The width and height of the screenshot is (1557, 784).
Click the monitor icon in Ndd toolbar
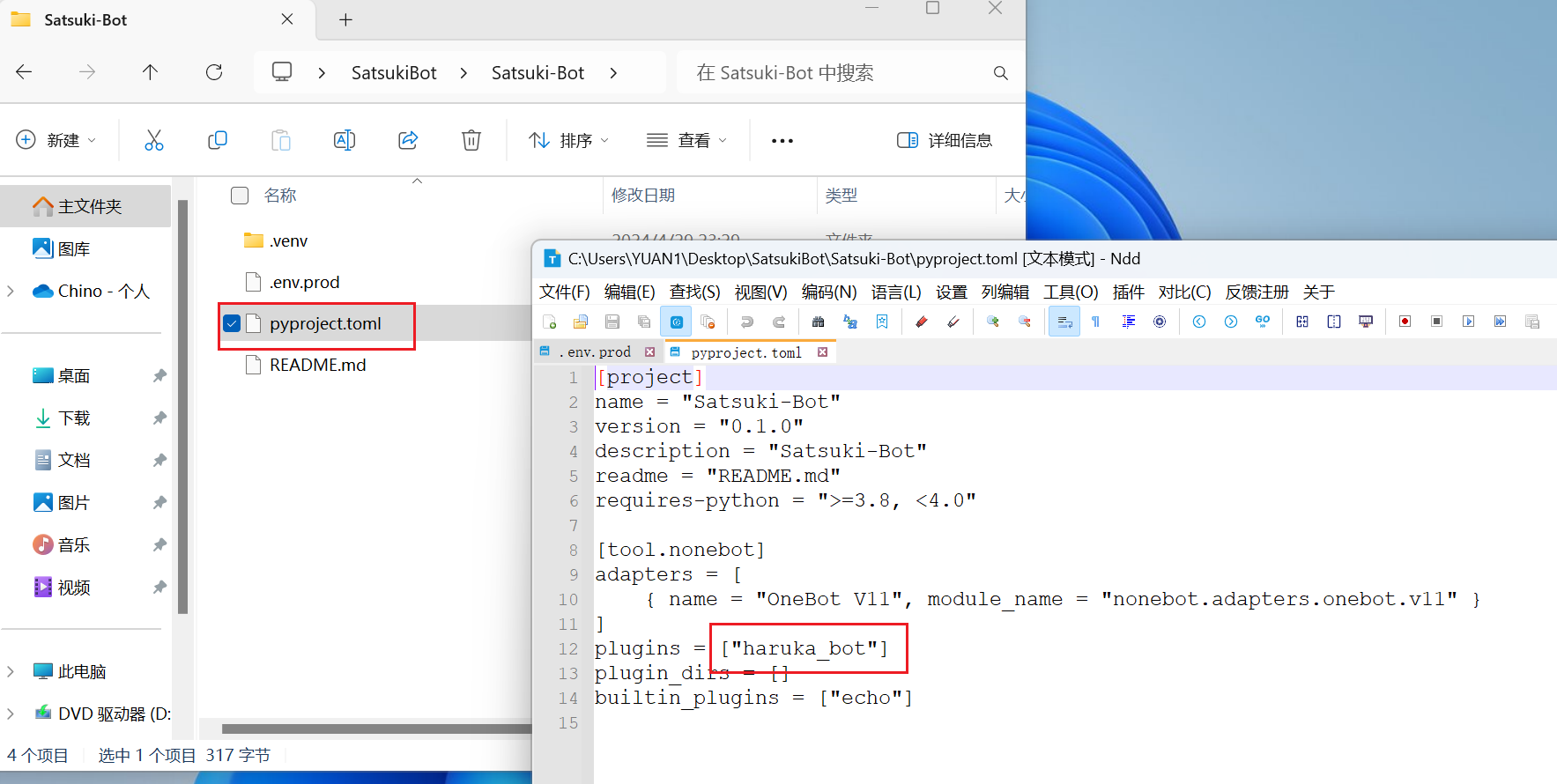tap(1366, 322)
